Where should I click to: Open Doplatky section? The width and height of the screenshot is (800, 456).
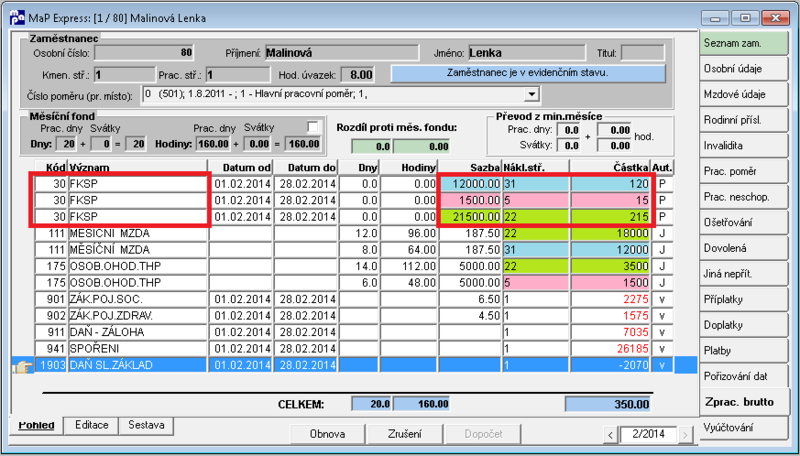click(x=744, y=325)
